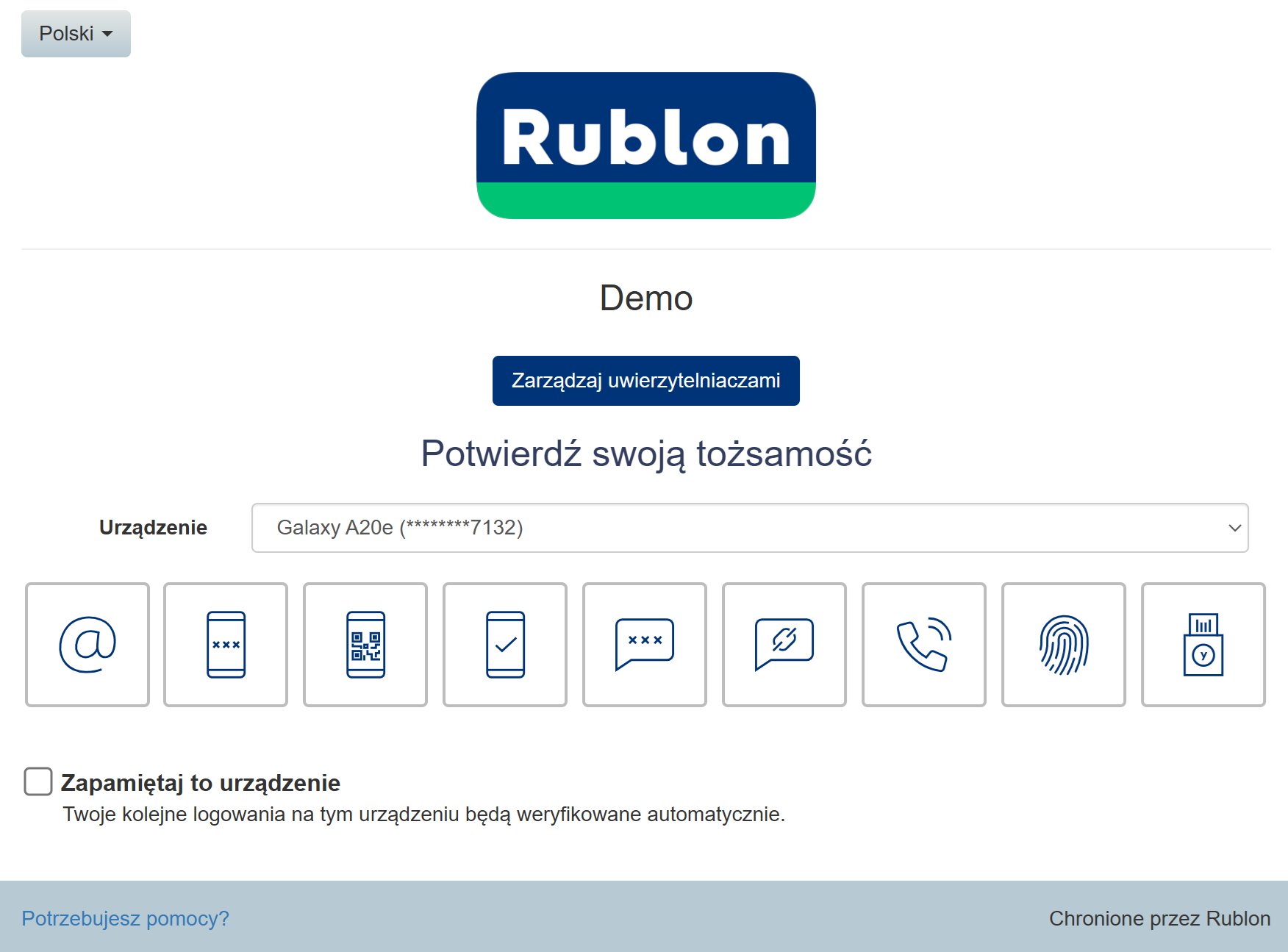Select Mobile Push phone with checkmark

point(505,645)
